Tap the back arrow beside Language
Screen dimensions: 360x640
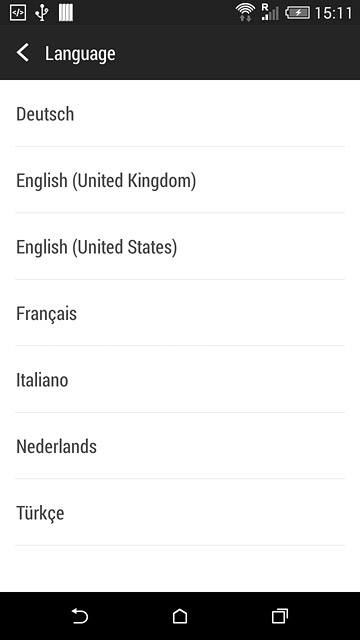23,53
